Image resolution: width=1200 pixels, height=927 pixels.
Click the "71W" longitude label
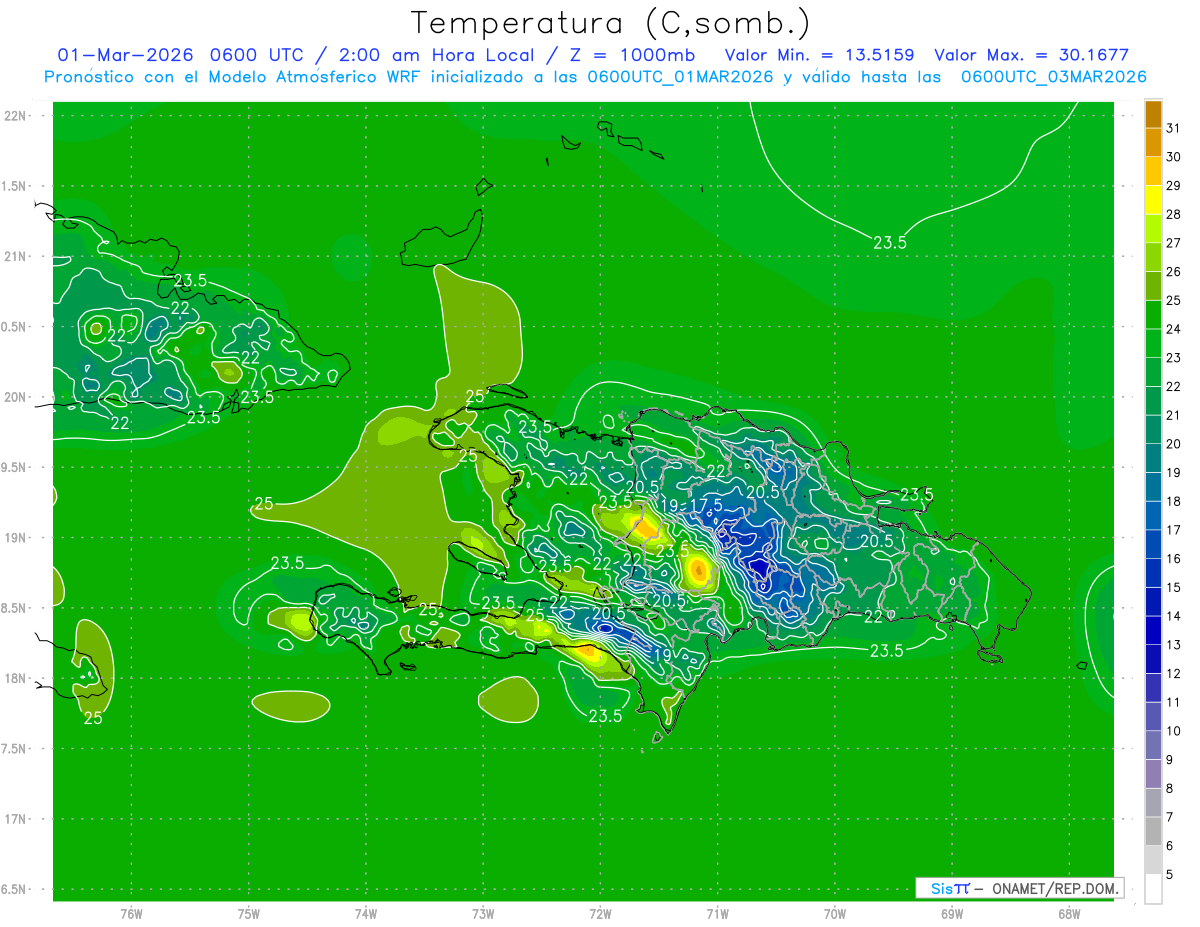717,914
